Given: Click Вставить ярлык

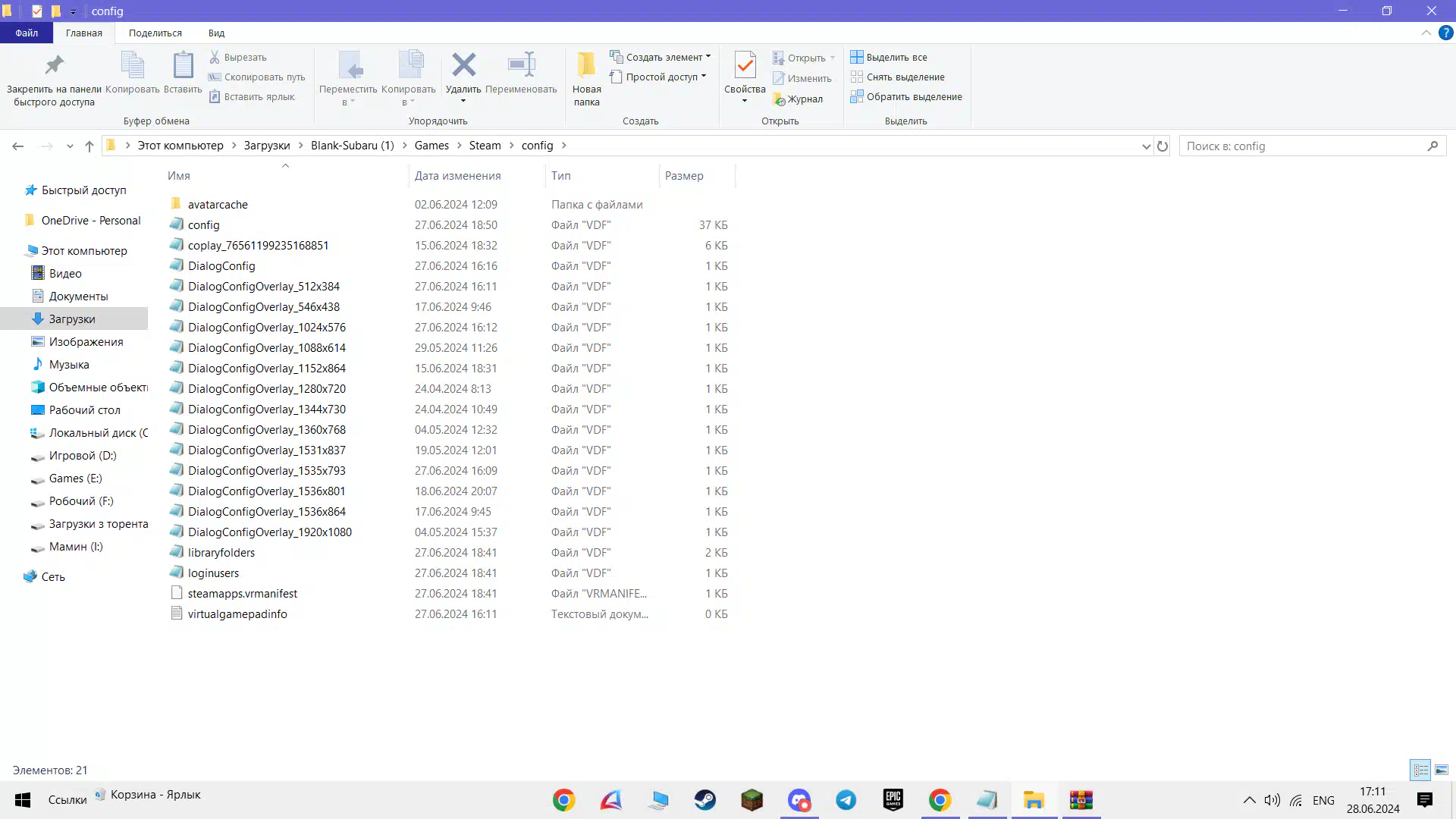Looking at the screenshot, I should tap(251, 96).
